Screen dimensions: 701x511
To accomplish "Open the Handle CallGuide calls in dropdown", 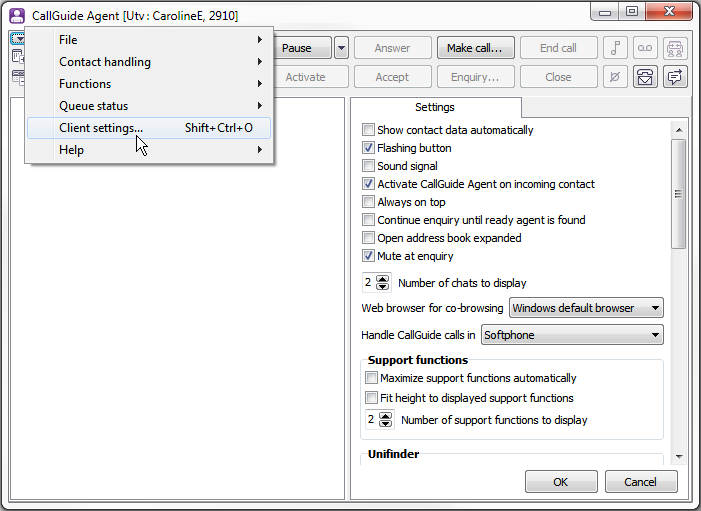I will click(572, 335).
